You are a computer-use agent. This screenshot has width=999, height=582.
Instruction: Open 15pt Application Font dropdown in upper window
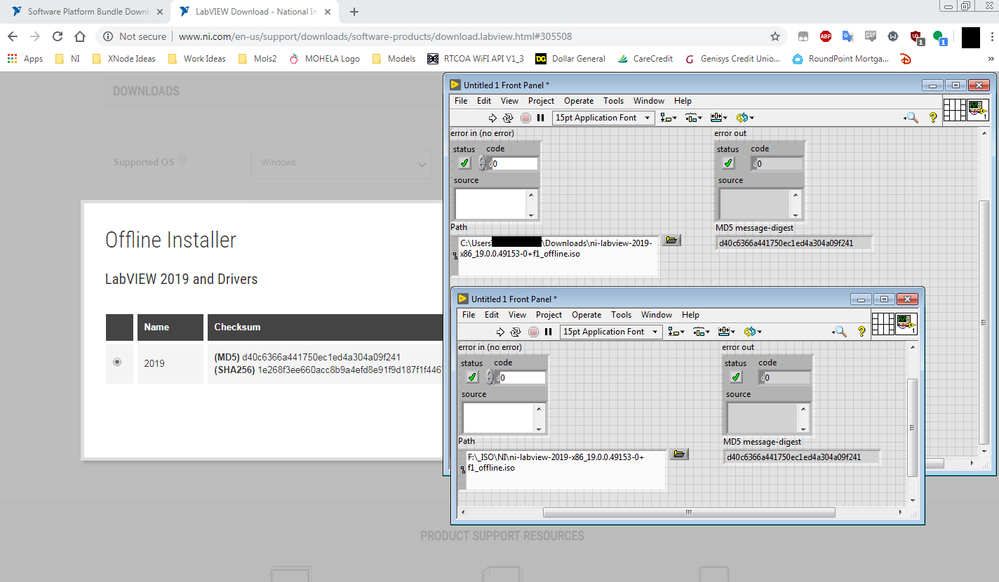603,118
